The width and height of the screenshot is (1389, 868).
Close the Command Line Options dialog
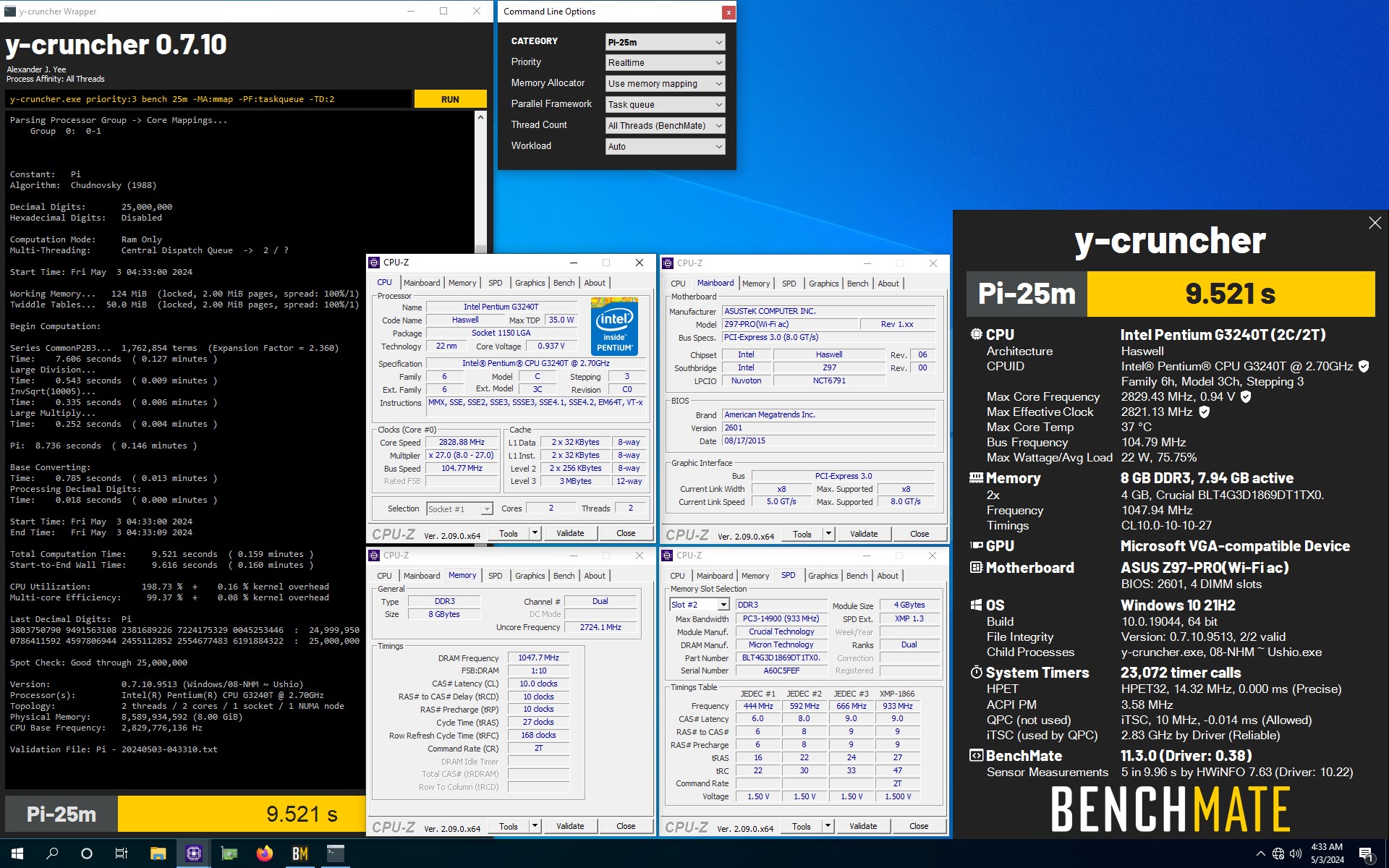tap(729, 12)
